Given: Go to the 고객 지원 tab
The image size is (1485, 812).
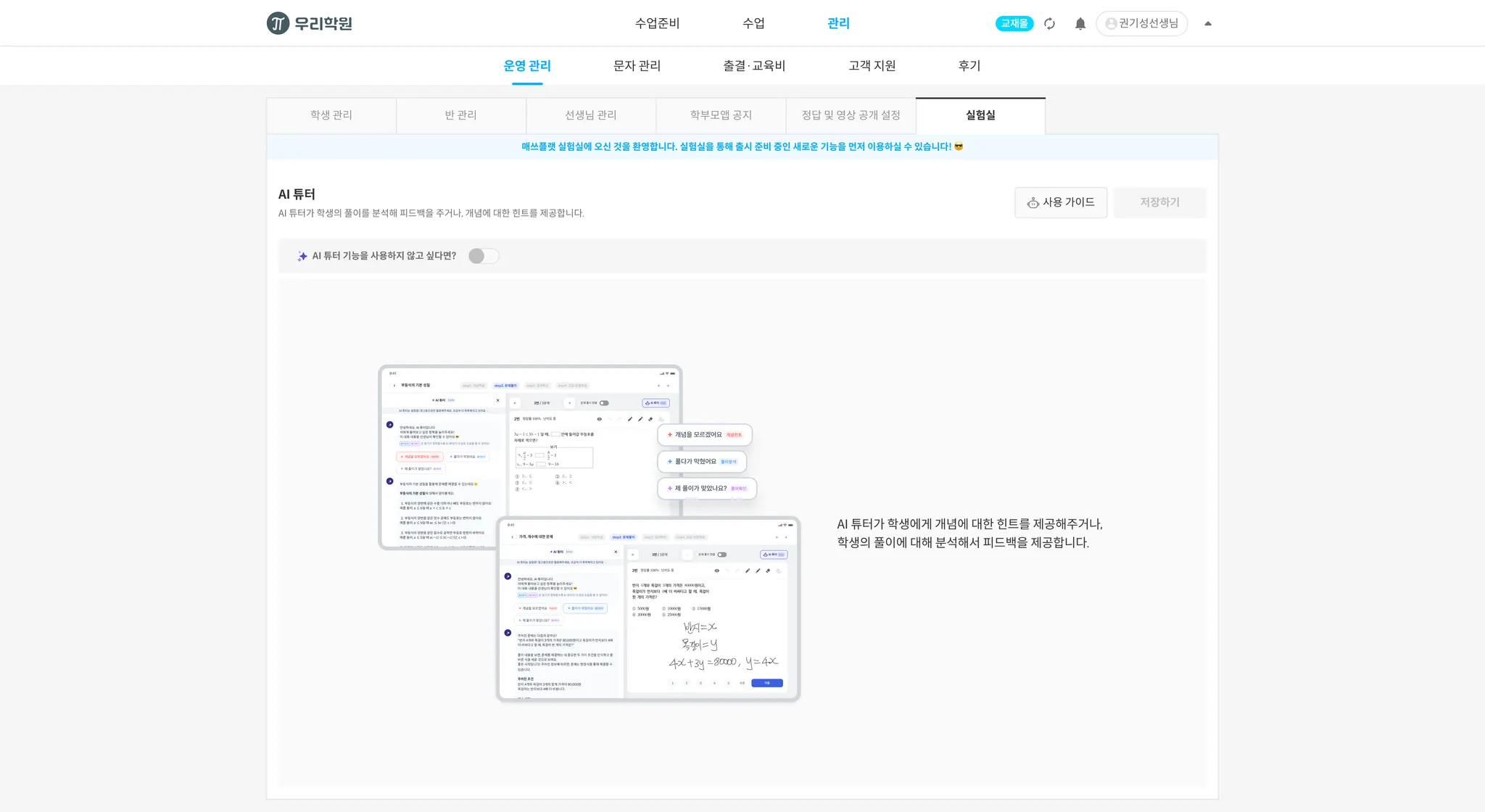Looking at the screenshot, I should tap(872, 65).
